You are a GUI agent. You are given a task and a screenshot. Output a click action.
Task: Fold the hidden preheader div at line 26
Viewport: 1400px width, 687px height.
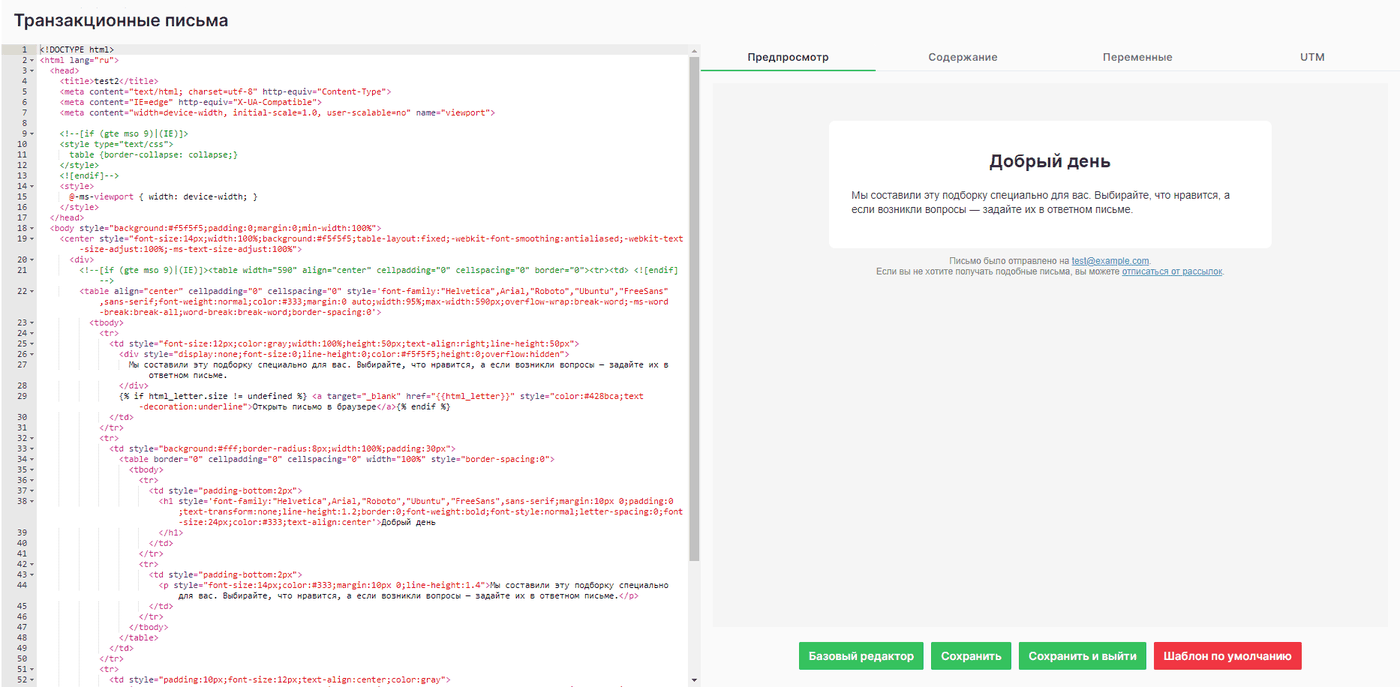33,354
